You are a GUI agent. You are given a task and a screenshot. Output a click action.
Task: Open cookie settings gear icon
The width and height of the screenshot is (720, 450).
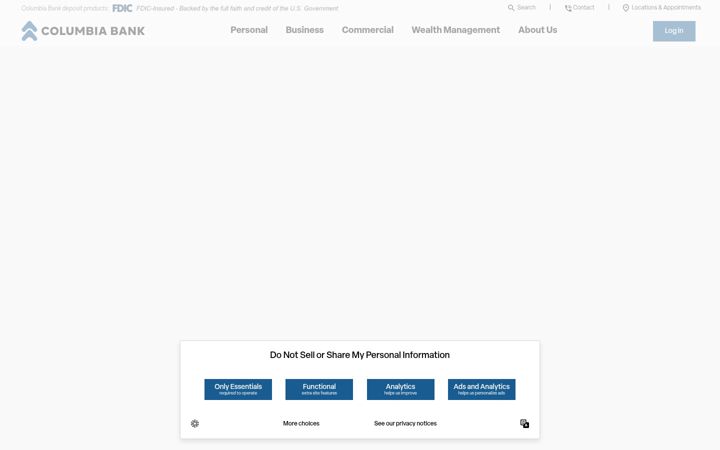point(195,423)
